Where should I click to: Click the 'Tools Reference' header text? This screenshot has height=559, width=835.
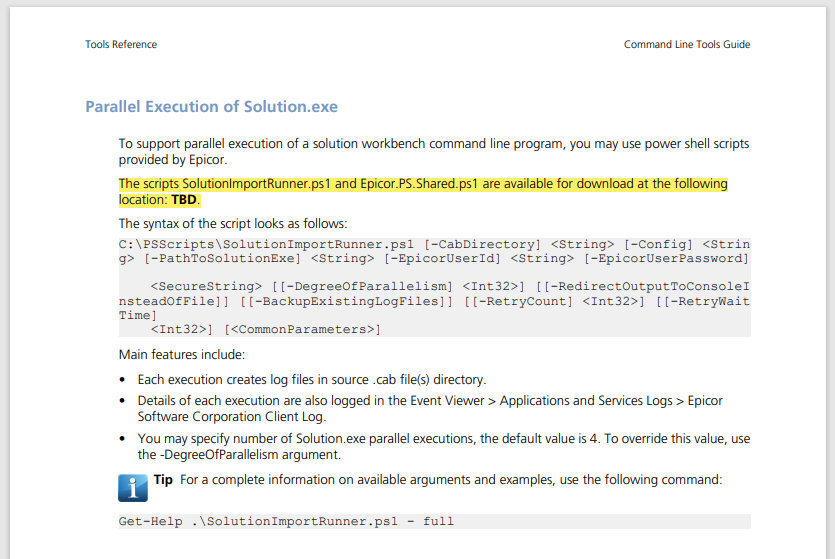[121, 44]
